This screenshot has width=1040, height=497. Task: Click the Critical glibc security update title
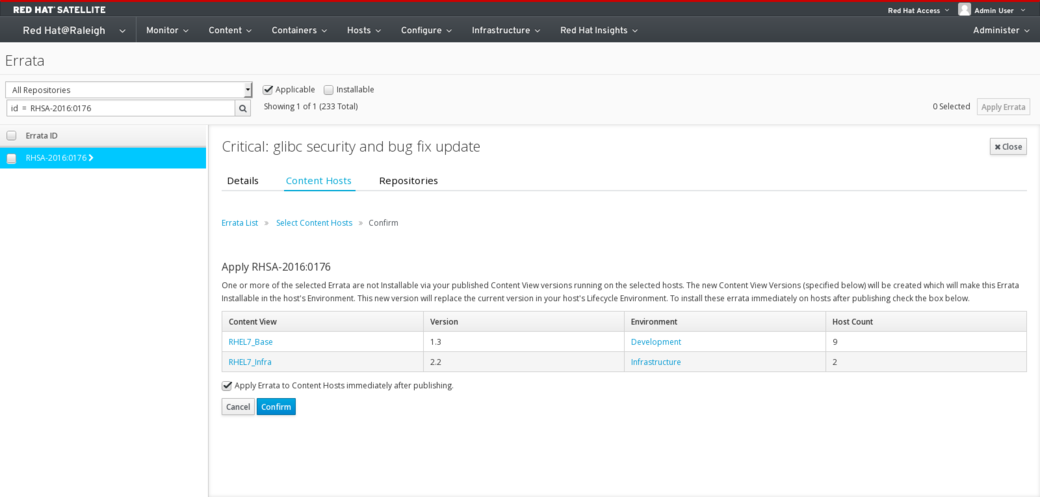[351, 147]
